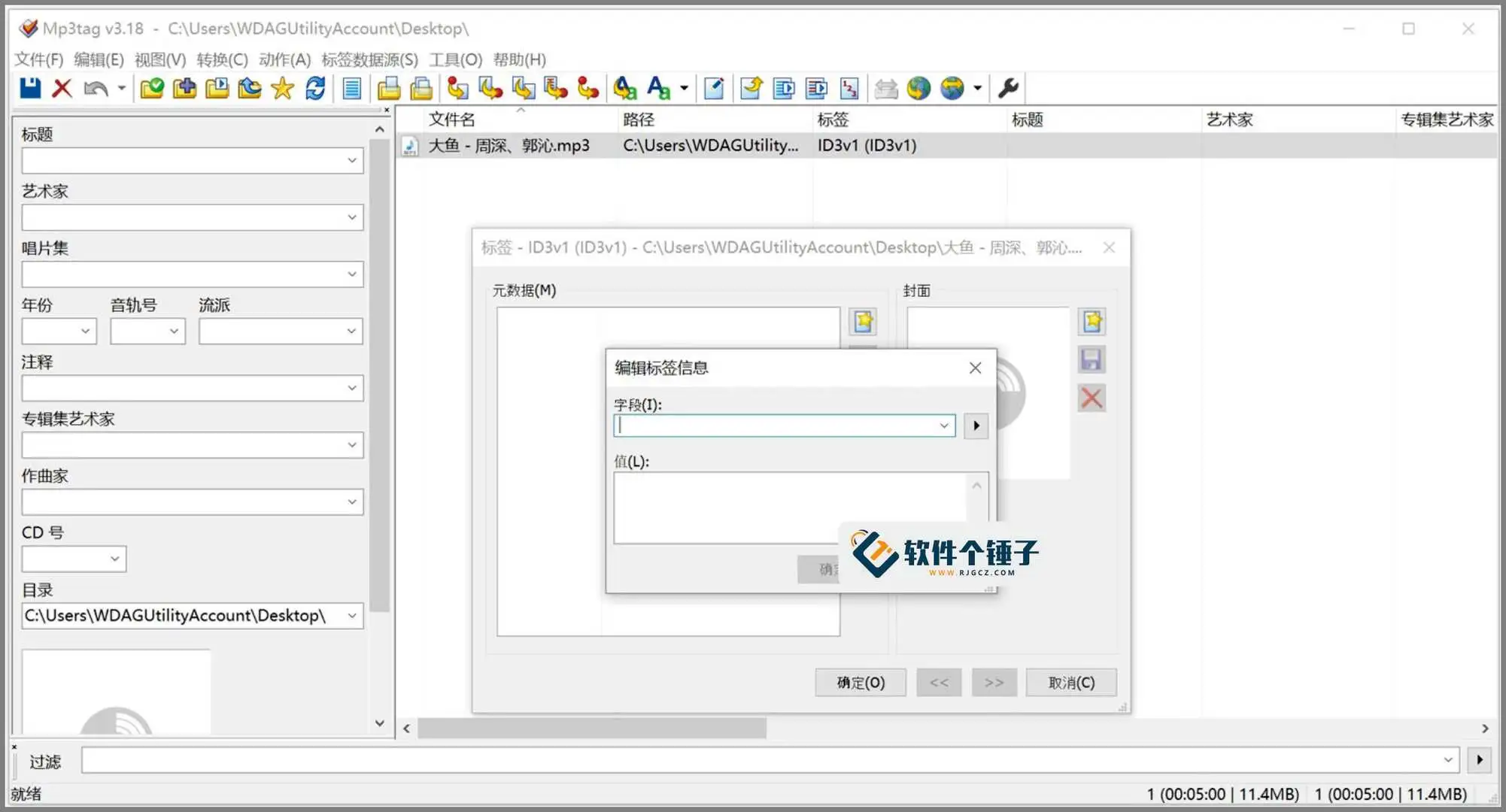
Task: Refresh the file list with the refresh icon
Action: pos(315,88)
